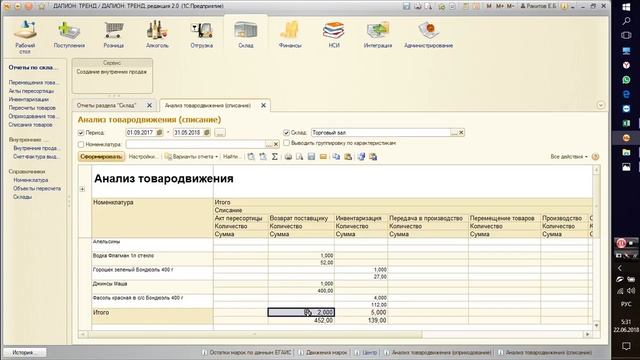
Task: Open Перемещения товаров in sidebar
Action: 34,82
